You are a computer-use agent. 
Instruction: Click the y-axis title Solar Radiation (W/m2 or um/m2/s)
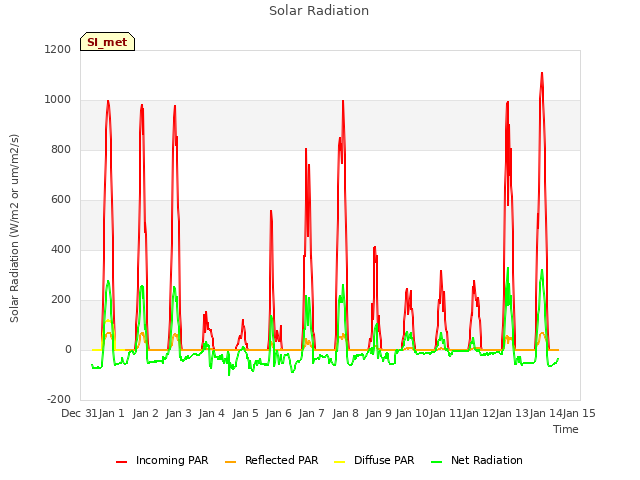click(x=14, y=228)
